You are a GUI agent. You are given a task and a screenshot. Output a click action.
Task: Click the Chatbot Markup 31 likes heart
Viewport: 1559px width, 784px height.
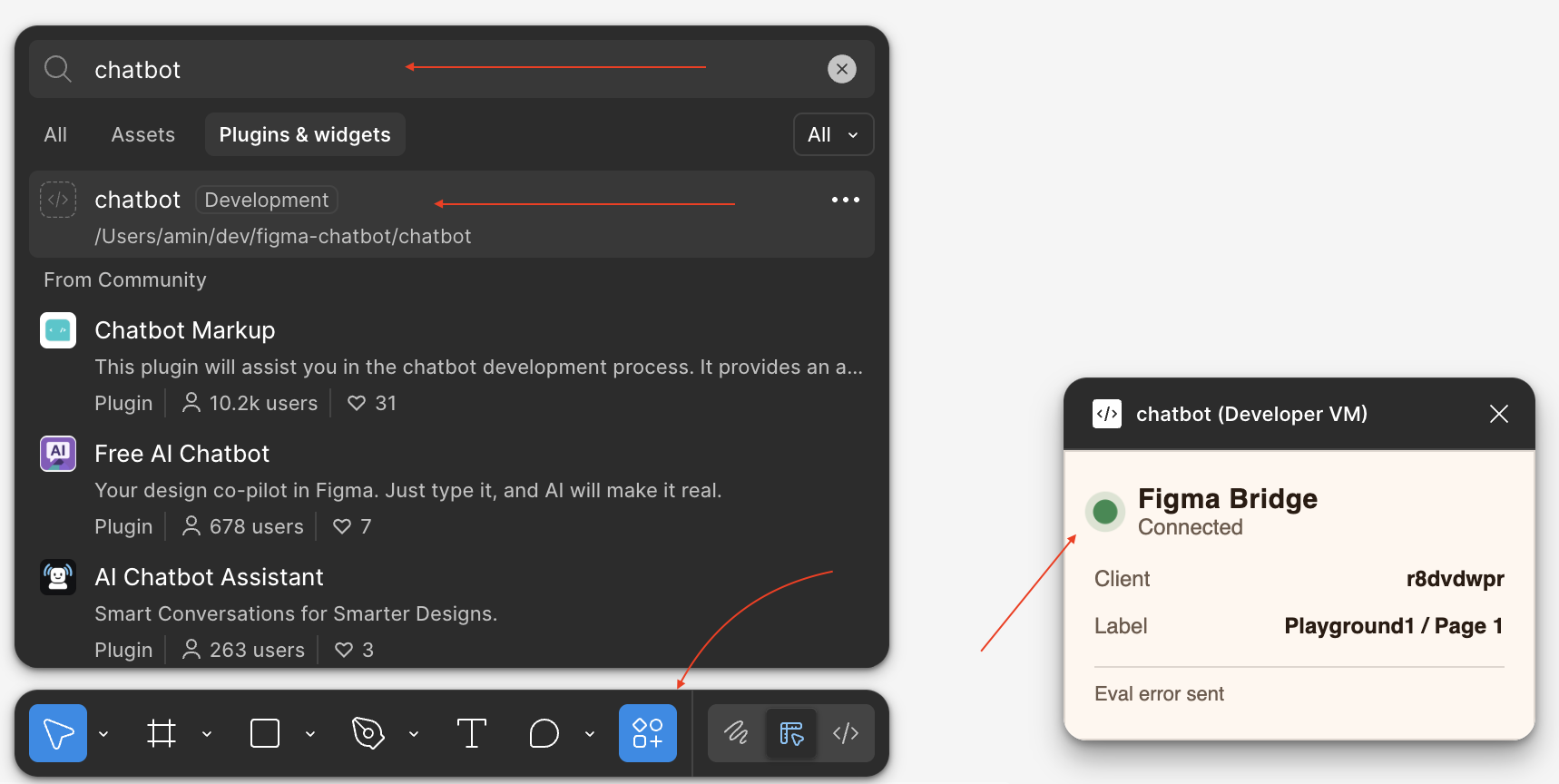tap(357, 403)
